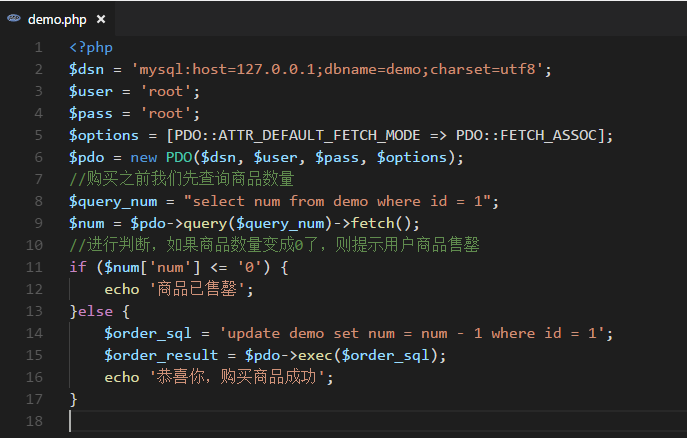Viewport: 687px width, 438px height.
Task: Select line number 11 in the gutter
Action: click(35, 267)
